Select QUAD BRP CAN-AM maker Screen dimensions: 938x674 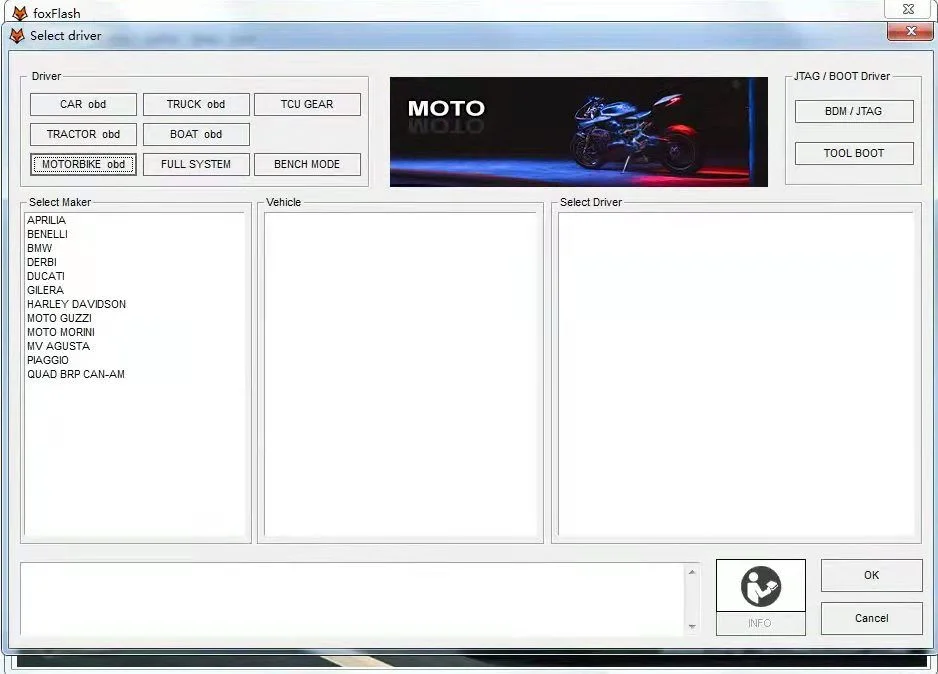76,374
